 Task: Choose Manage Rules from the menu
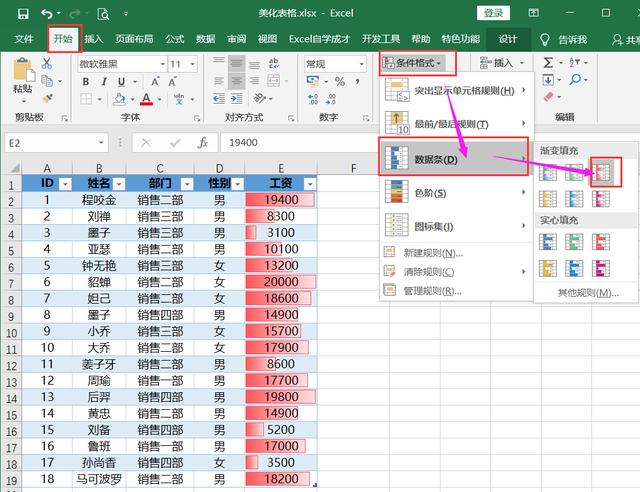click(x=456, y=291)
